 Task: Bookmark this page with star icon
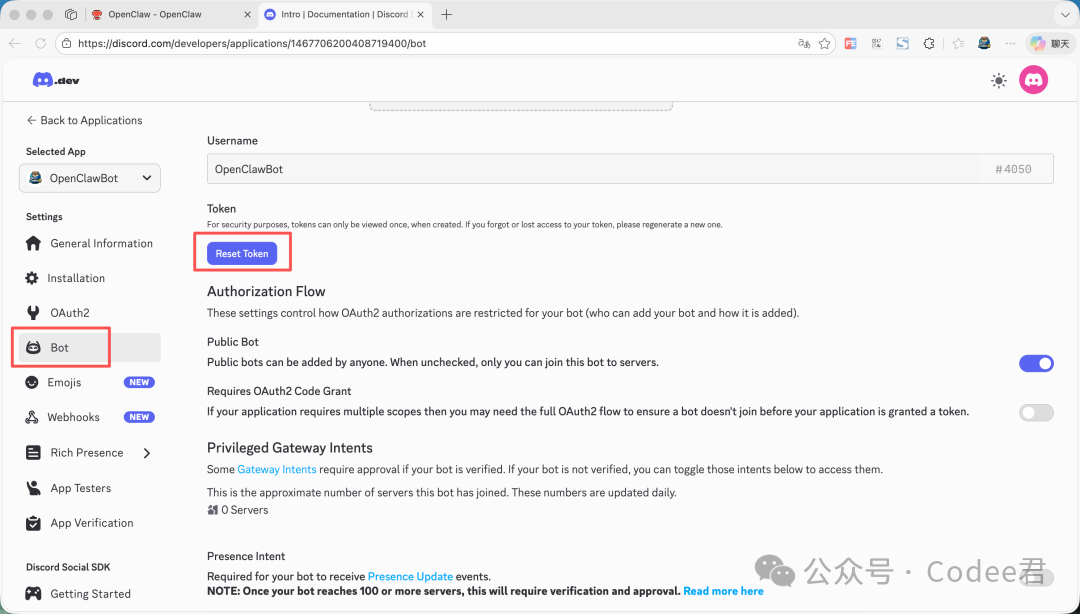(824, 43)
